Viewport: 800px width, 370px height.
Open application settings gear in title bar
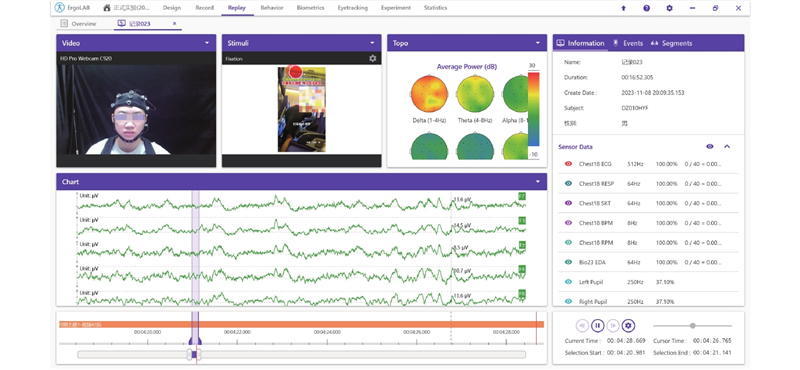pos(669,8)
